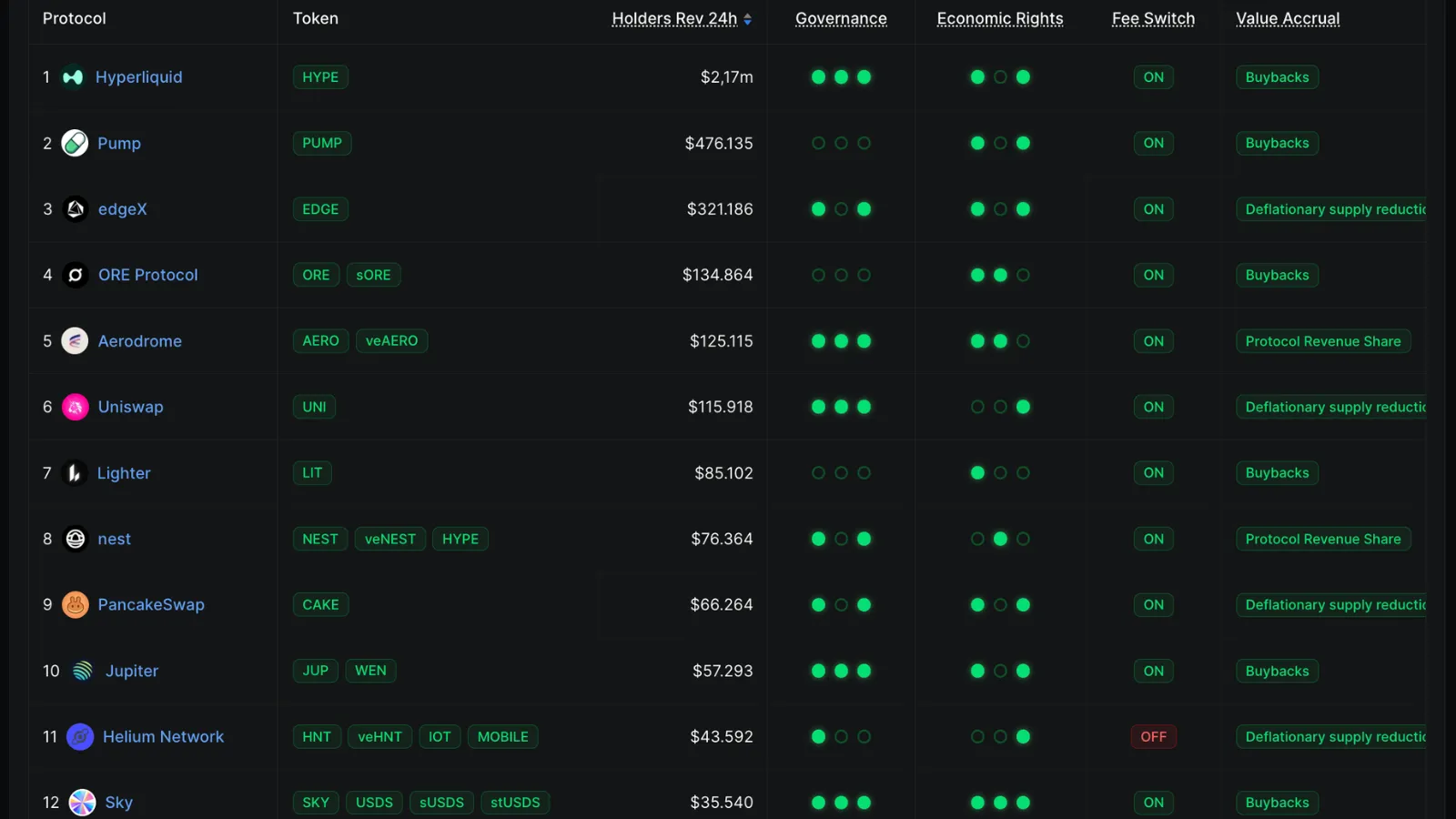1456x819 pixels.
Task: Open the Pump protocol link
Action: (x=119, y=143)
